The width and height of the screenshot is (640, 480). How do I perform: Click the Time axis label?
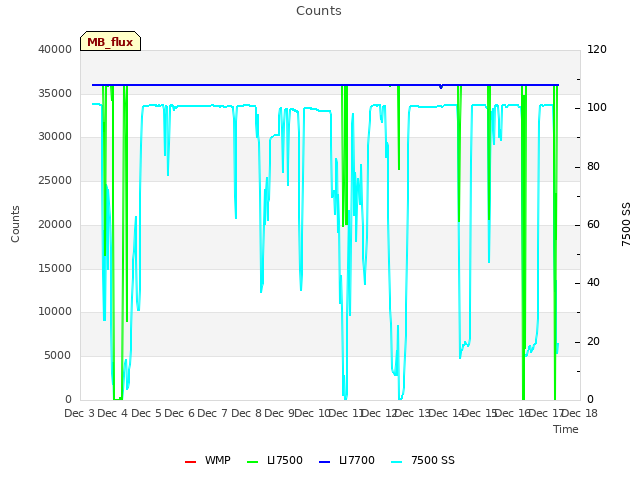pos(566,429)
